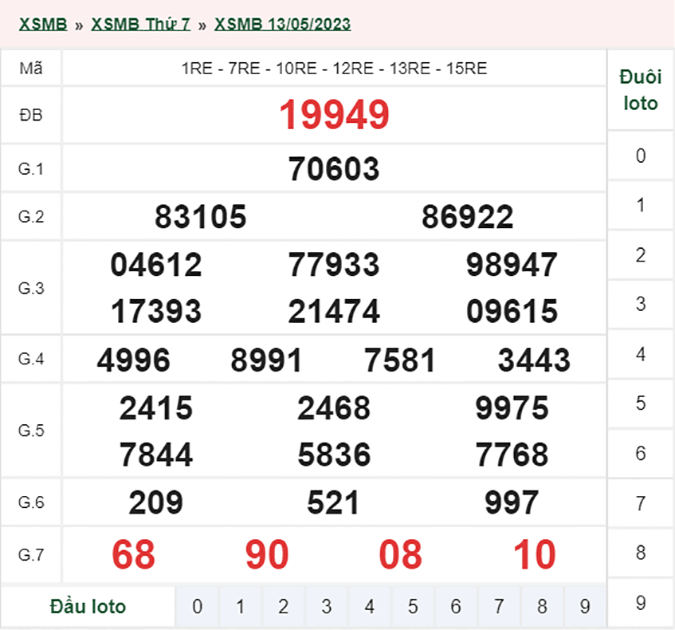This screenshot has width=675, height=630.
Task: Select digit 2 in the Đuôi loto column
Action: (640, 255)
